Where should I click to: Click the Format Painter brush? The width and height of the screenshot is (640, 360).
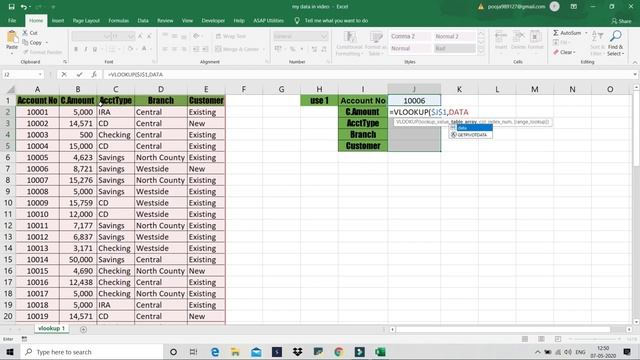tap(26, 52)
